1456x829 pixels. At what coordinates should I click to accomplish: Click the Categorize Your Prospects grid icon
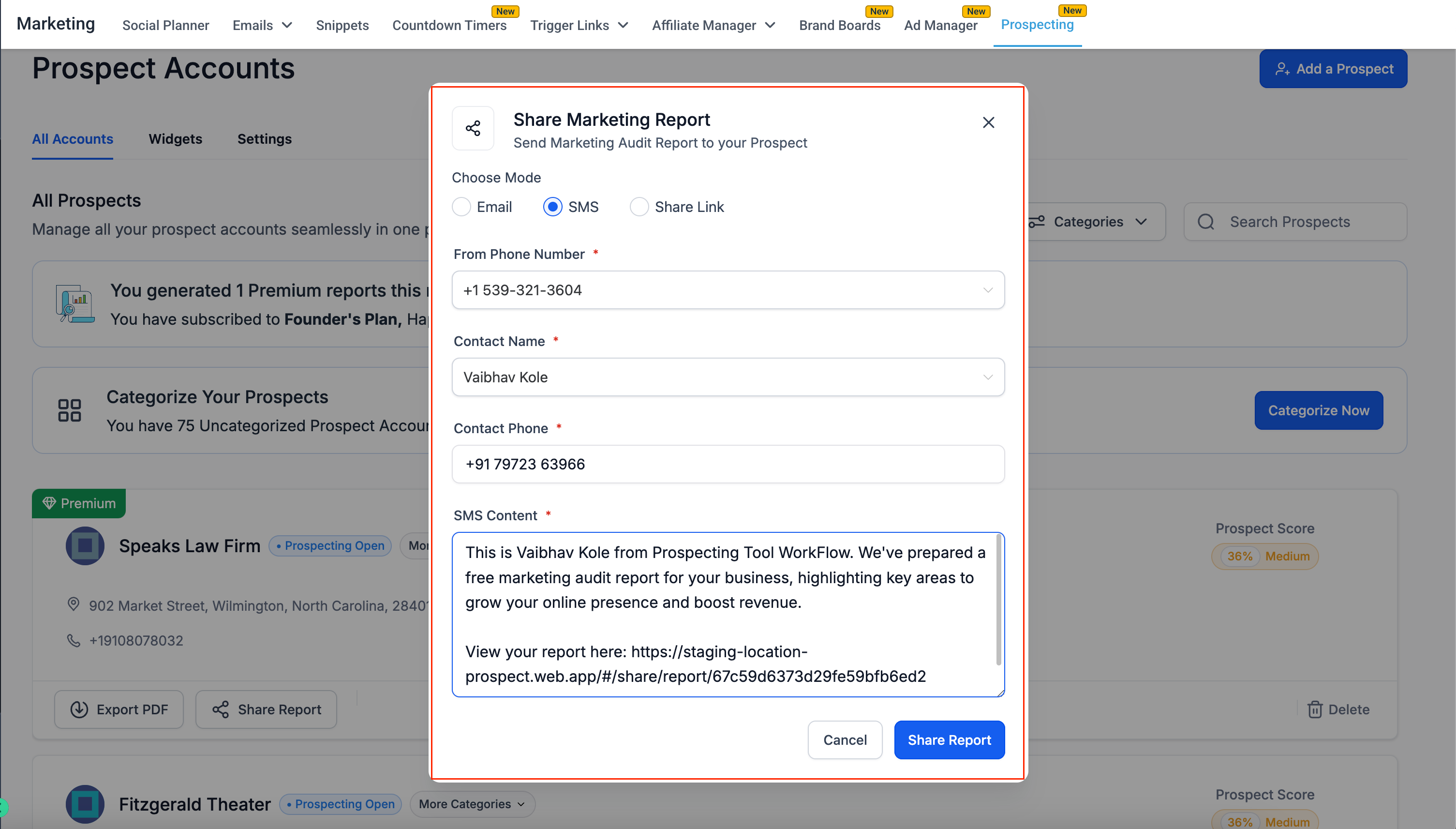(x=70, y=410)
